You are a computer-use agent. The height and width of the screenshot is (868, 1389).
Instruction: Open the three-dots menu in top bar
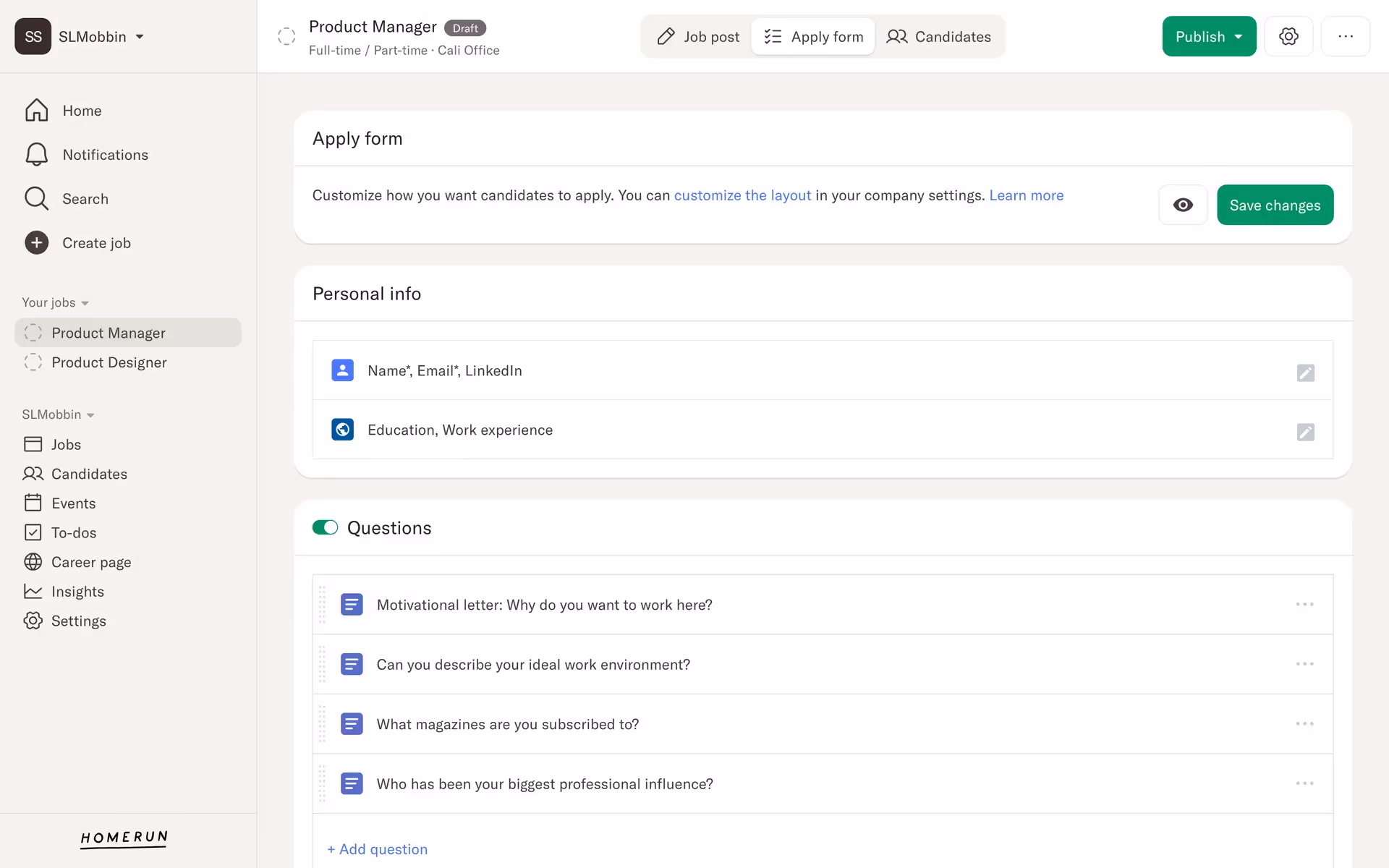click(1345, 36)
